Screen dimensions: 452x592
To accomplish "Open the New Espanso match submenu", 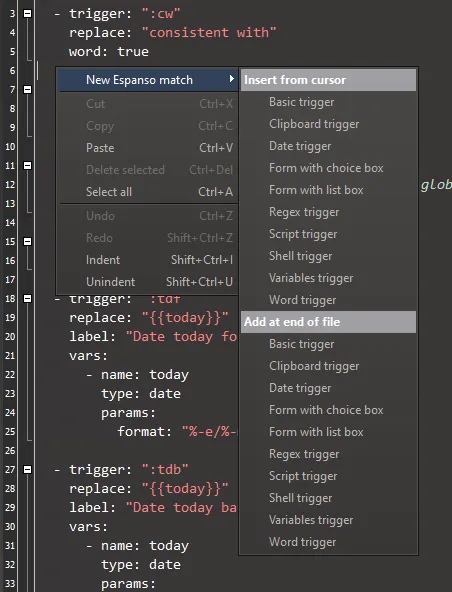I will pos(148,80).
